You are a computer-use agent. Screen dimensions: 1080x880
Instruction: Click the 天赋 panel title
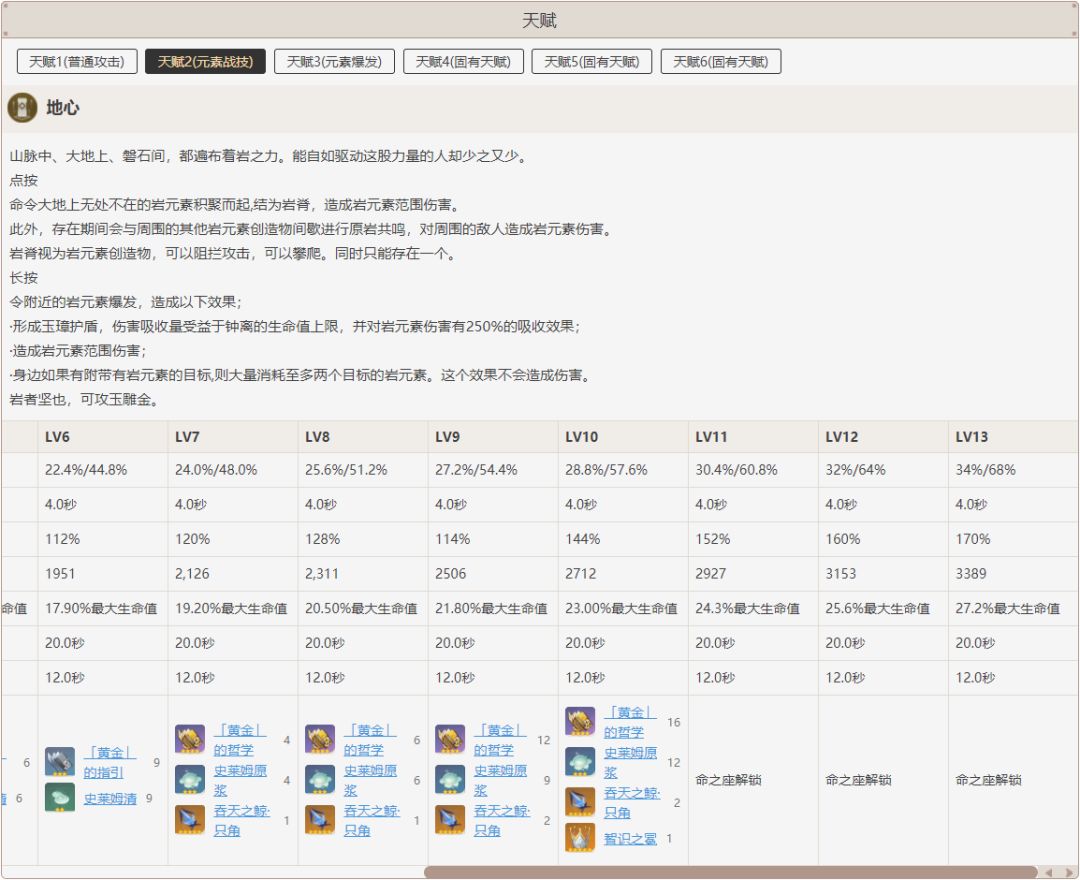[x=539, y=21]
